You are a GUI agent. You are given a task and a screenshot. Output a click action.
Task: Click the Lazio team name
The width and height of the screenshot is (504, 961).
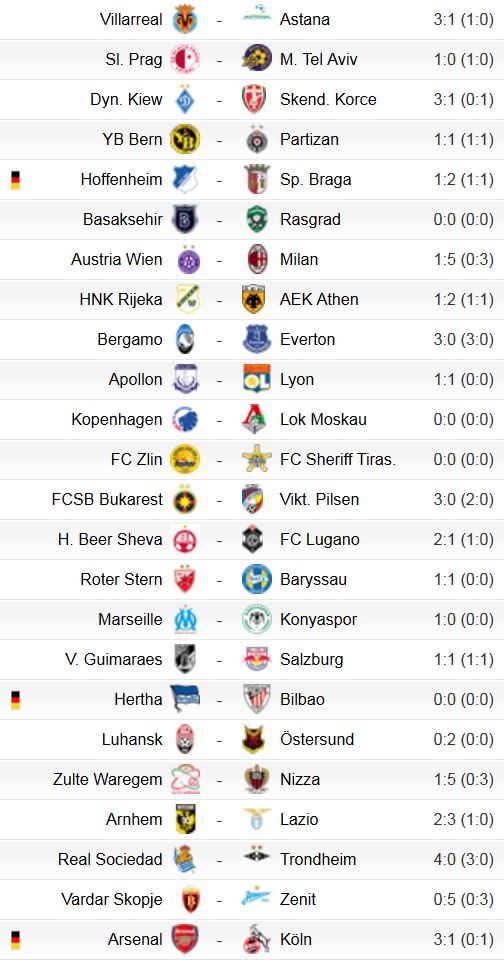tap(299, 819)
